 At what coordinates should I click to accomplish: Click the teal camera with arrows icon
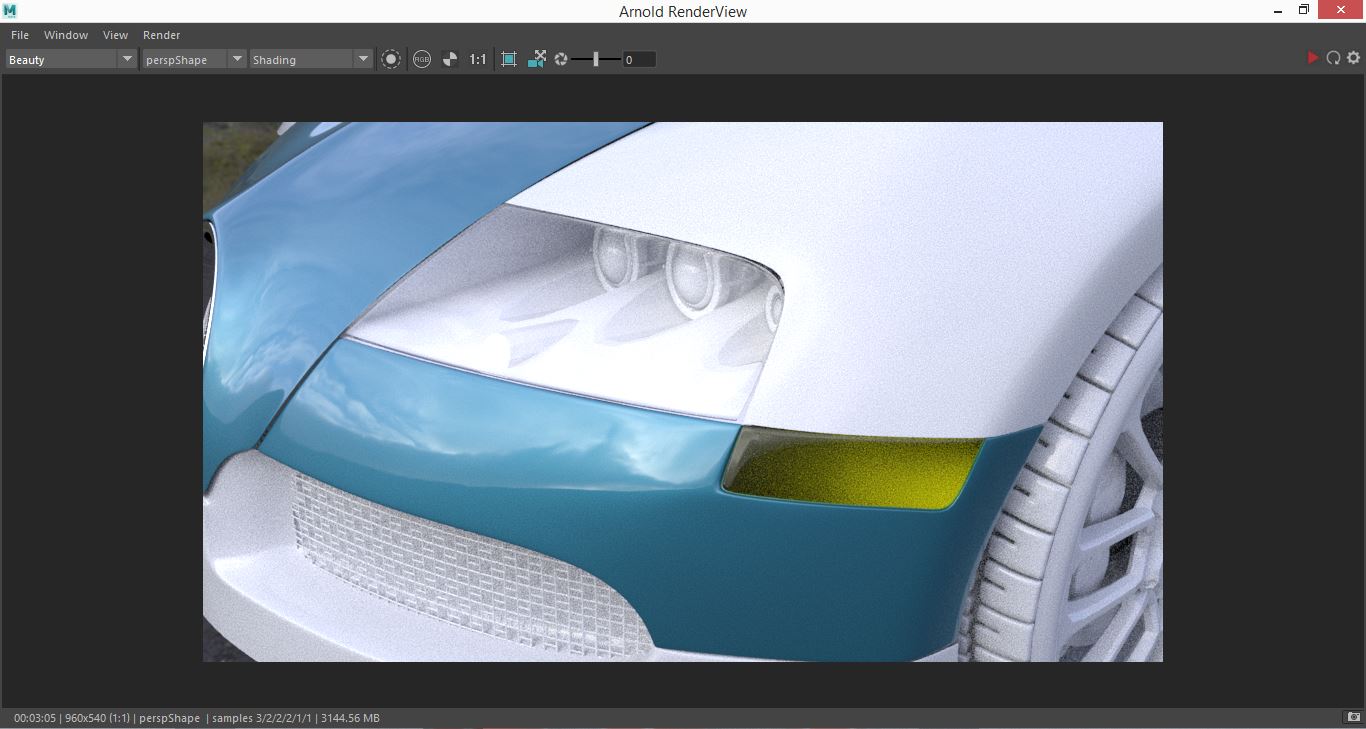coord(537,60)
